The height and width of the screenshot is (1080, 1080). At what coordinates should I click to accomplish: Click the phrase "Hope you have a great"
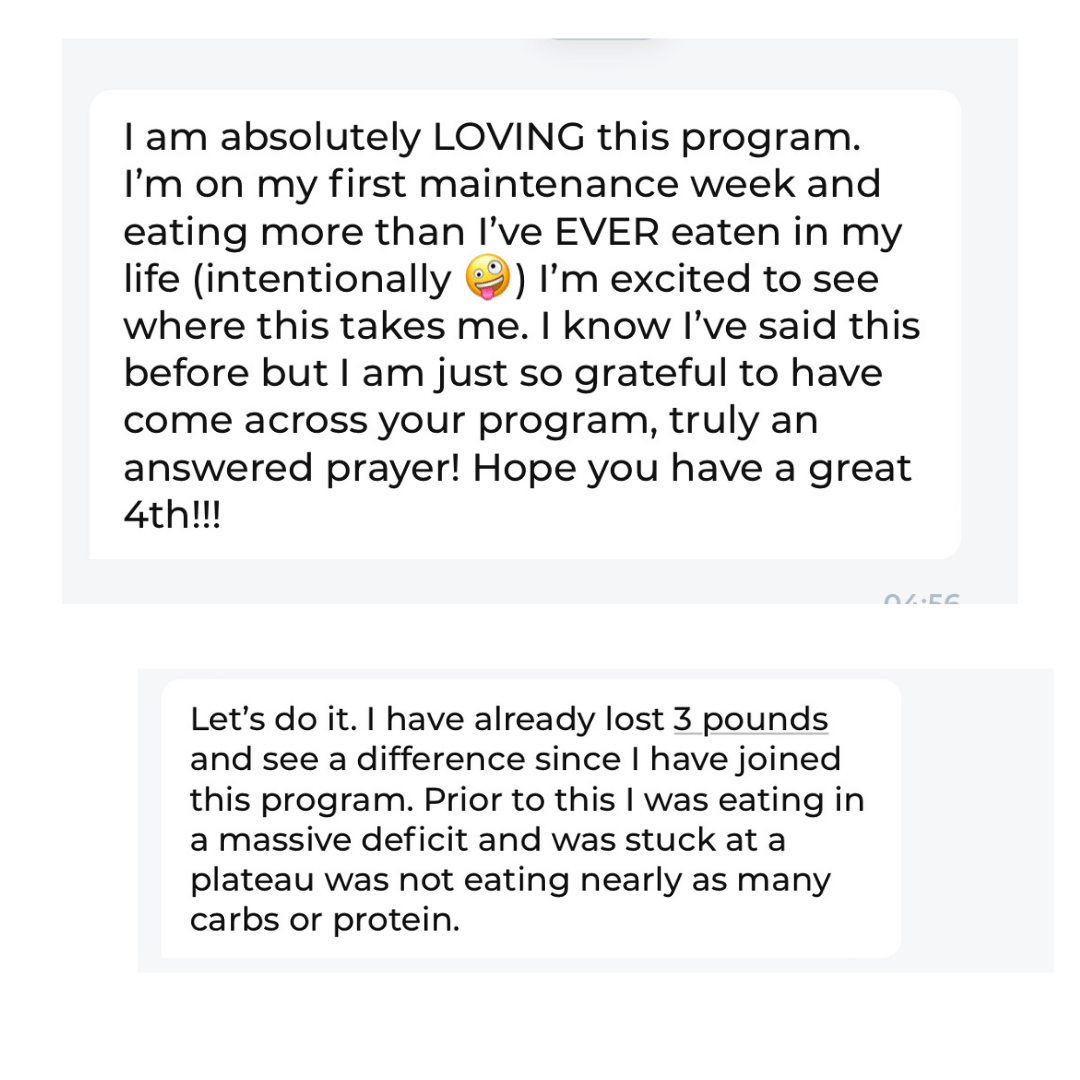[x=692, y=468]
